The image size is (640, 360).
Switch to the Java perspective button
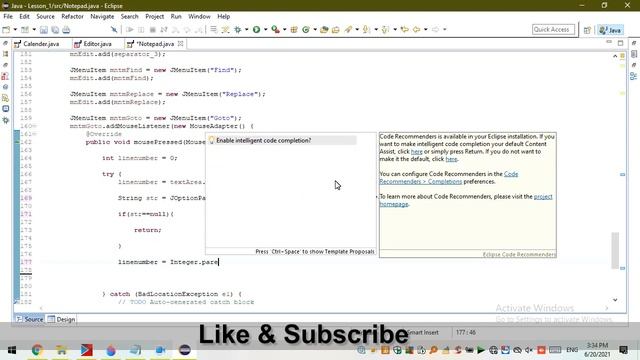point(610,30)
